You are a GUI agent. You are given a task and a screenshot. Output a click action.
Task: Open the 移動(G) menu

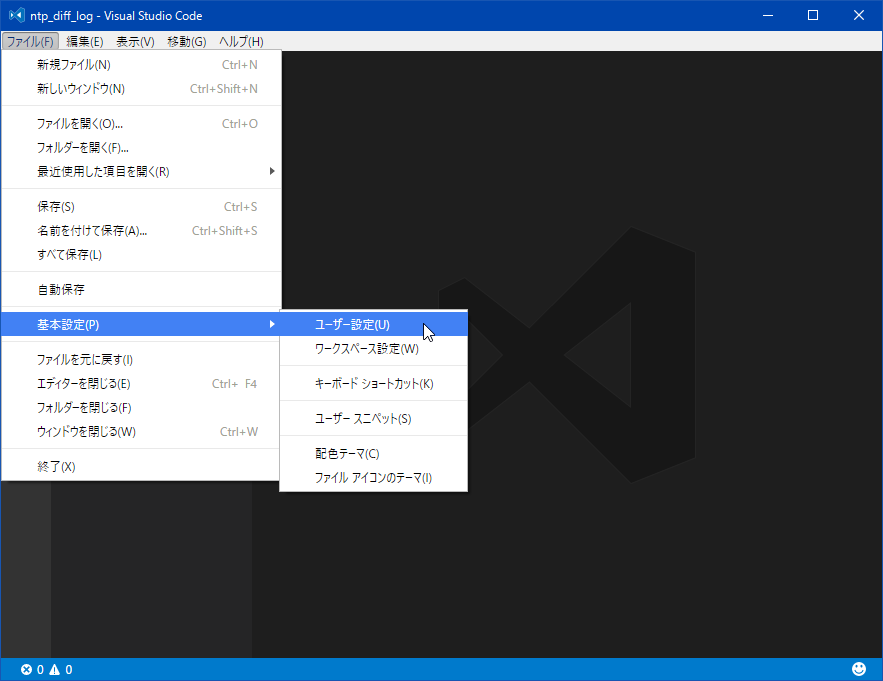tap(186, 41)
